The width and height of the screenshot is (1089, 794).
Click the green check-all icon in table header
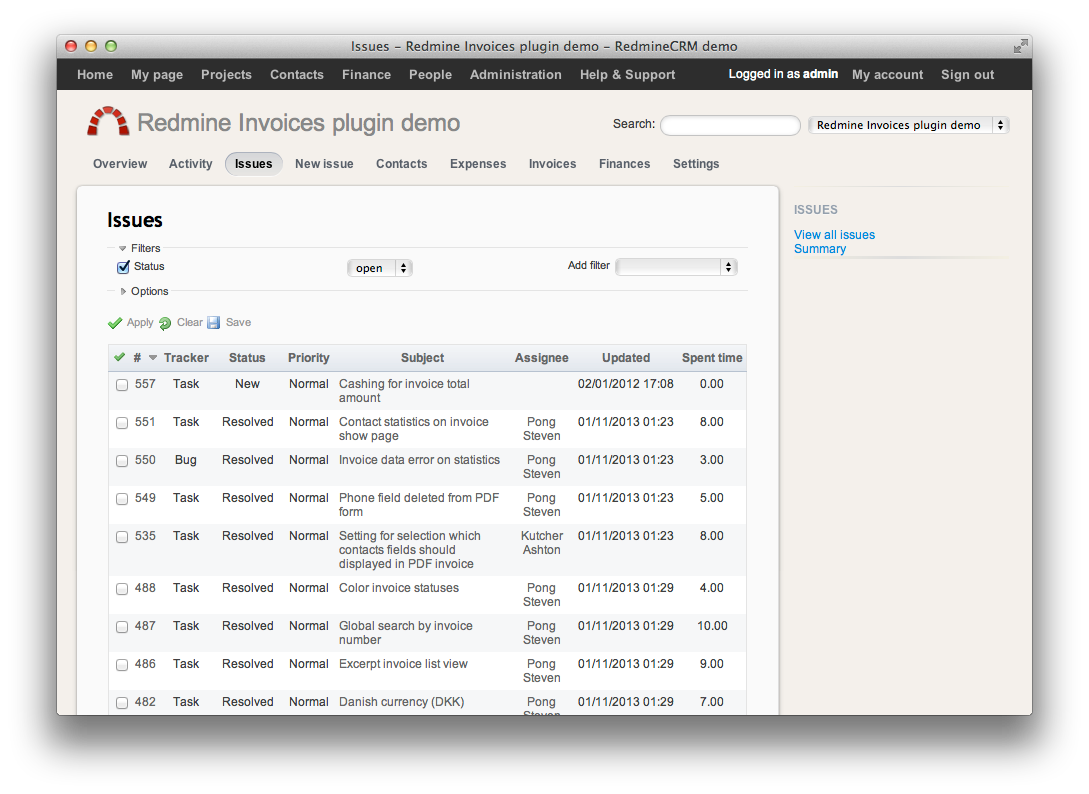coord(119,357)
